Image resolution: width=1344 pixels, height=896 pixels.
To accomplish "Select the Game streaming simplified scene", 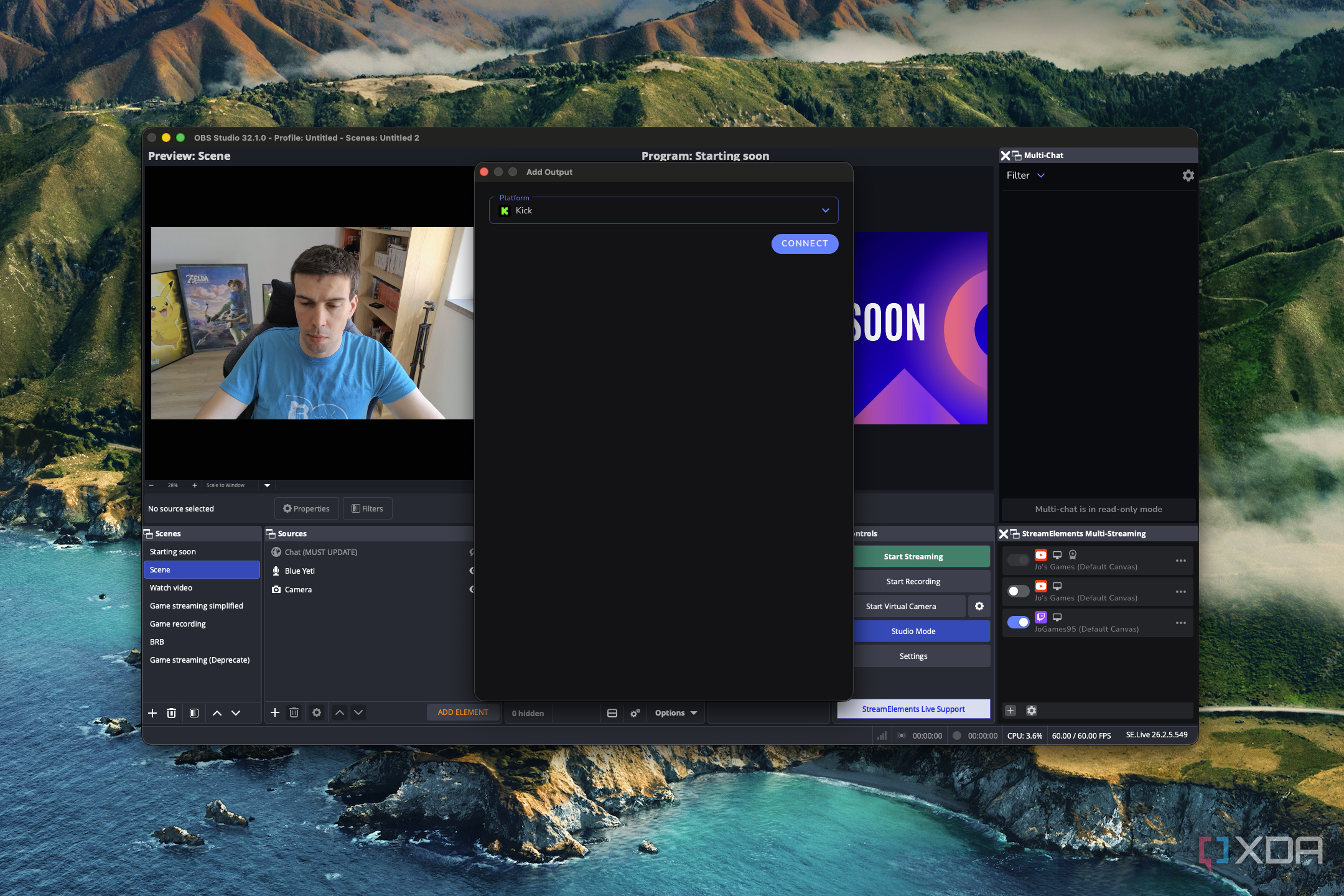I will pos(202,605).
